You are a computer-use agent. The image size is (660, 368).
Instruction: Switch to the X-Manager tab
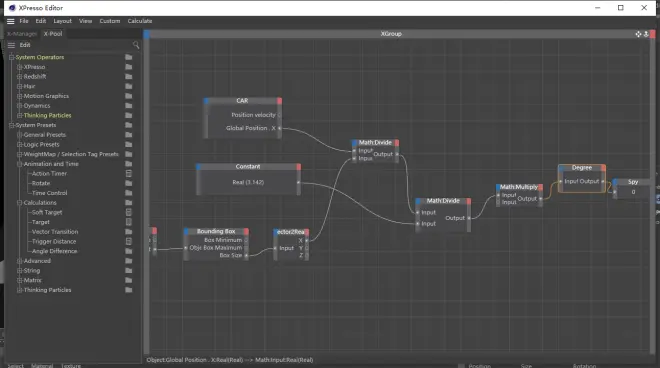(x=22, y=34)
